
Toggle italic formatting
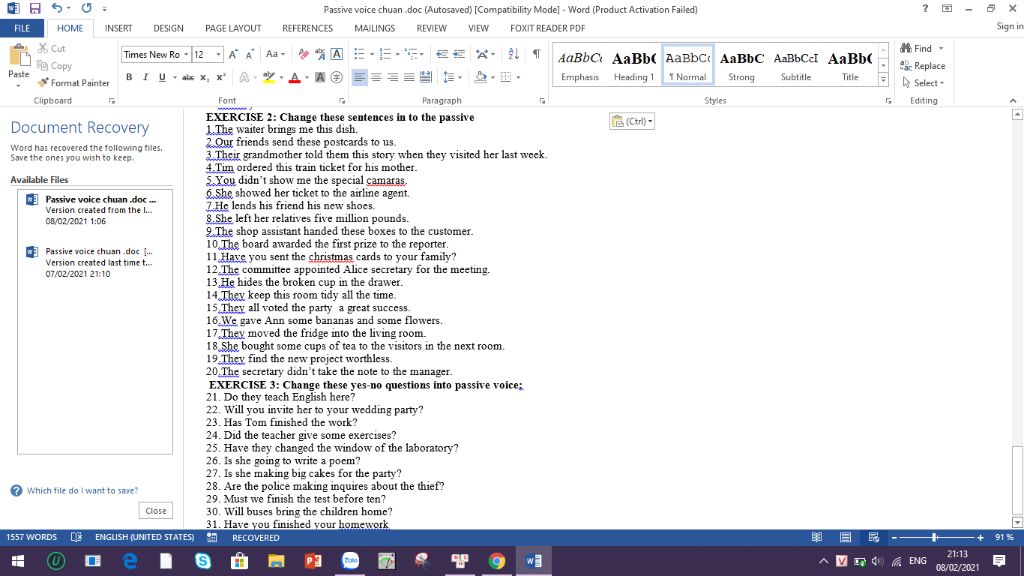[145, 77]
